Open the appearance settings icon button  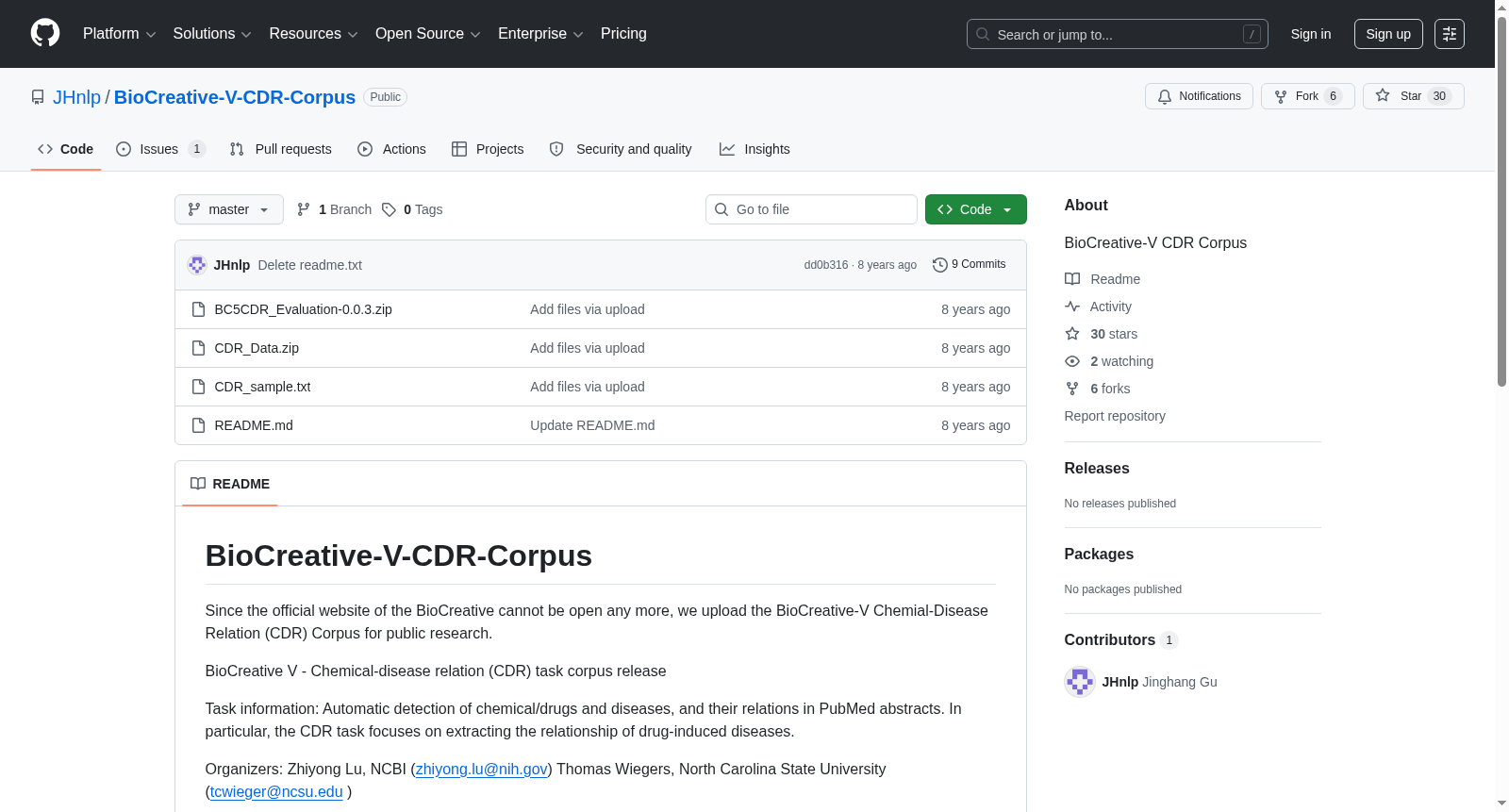click(x=1450, y=34)
